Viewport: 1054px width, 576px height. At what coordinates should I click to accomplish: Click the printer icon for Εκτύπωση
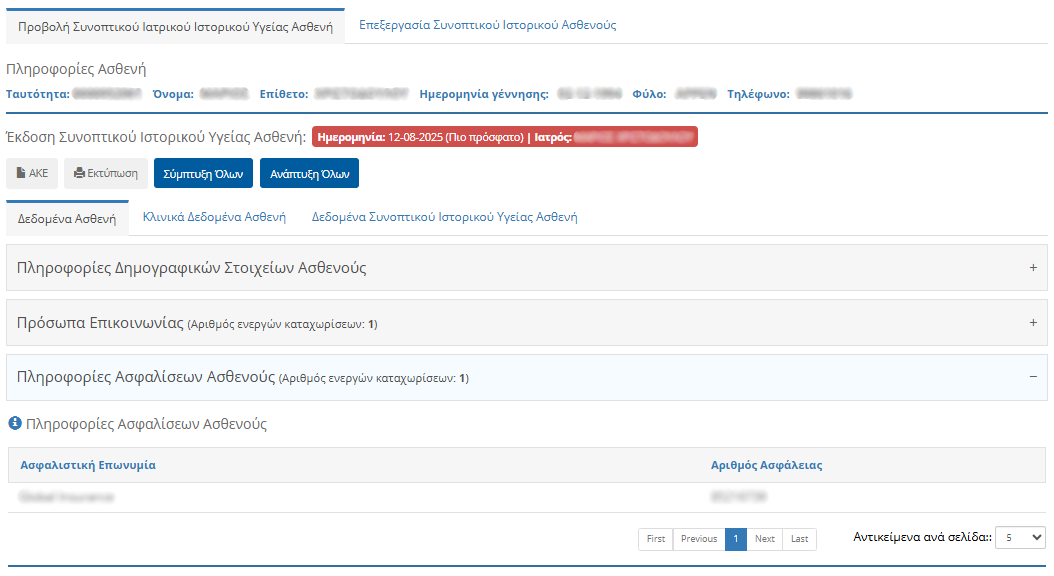point(80,174)
